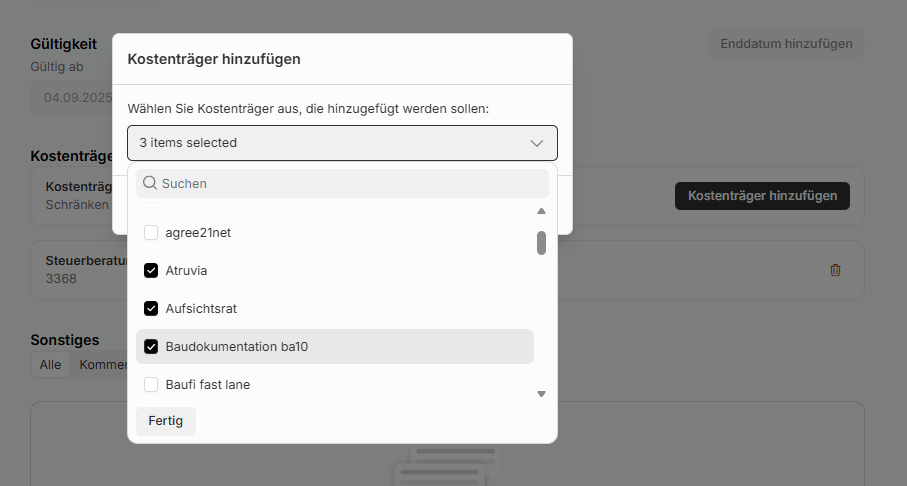Click the scroll down arrow in list
The image size is (907, 486).
click(541, 394)
